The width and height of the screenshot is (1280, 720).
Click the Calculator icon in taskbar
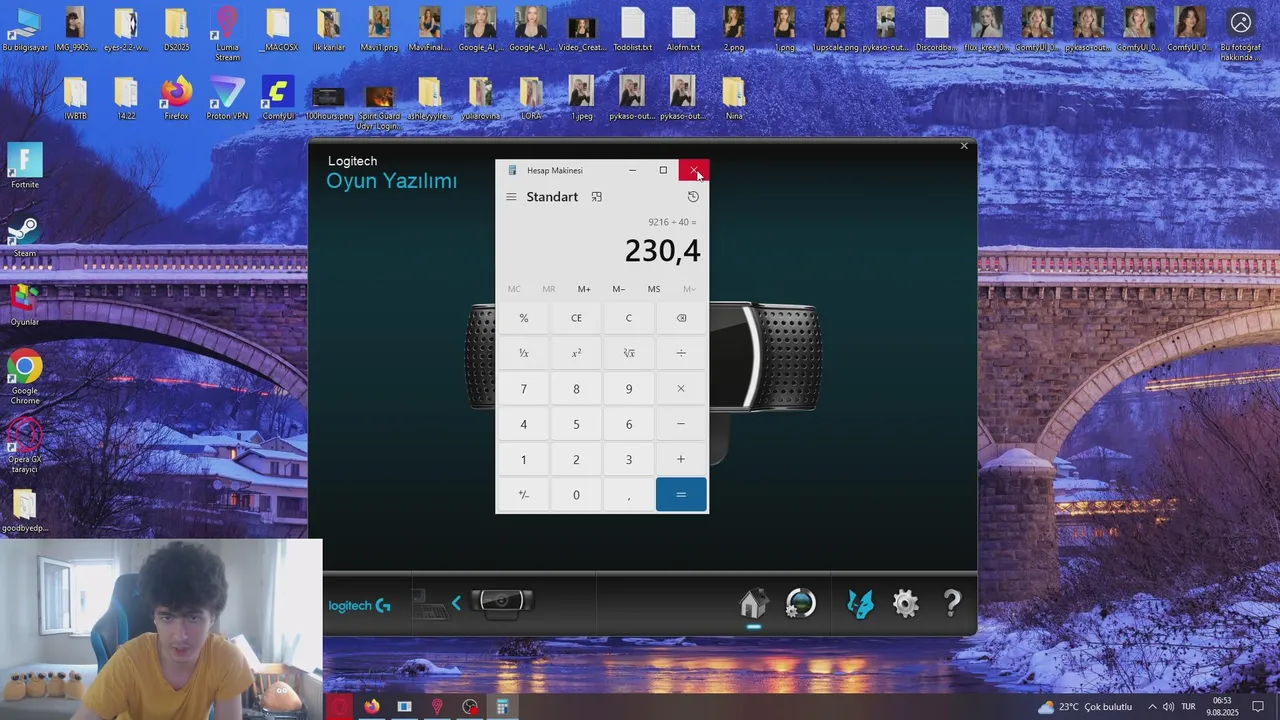point(502,707)
